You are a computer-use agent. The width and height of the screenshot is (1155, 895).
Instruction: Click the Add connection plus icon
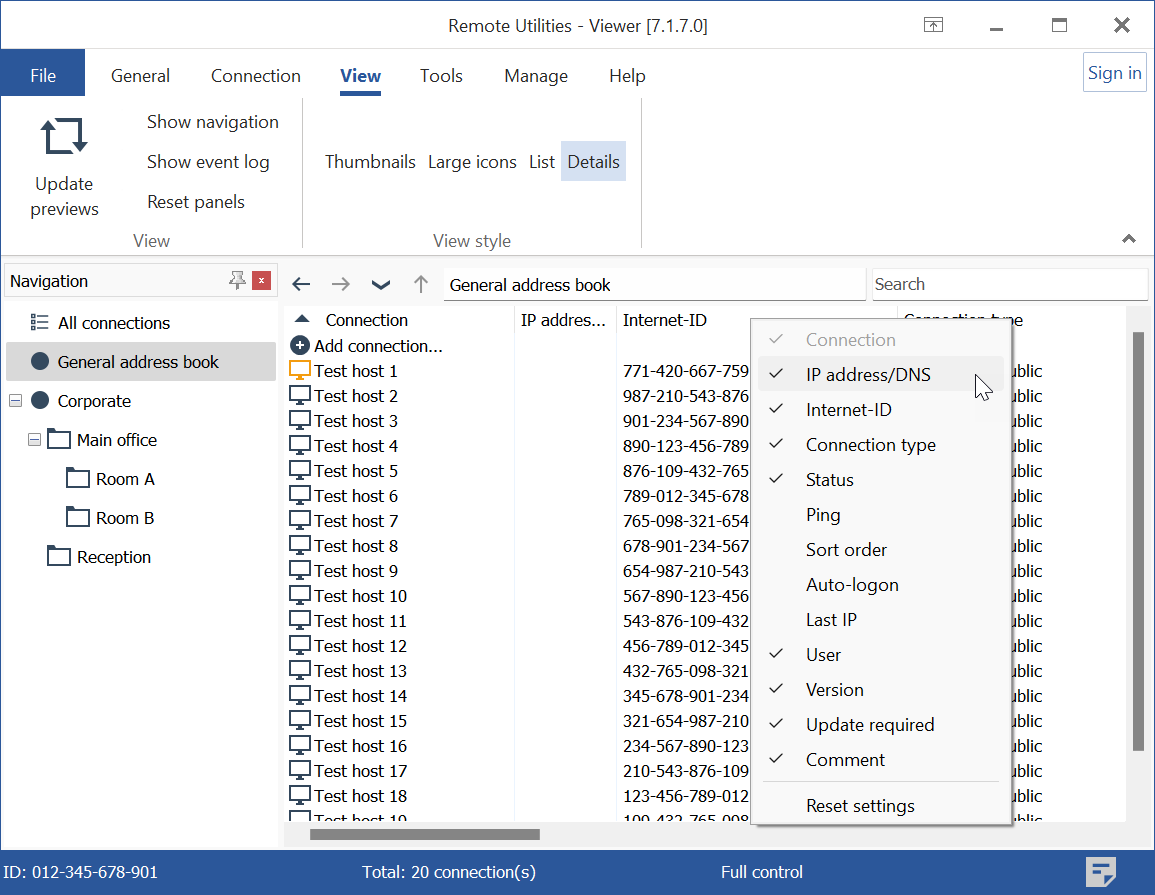[x=300, y=345]
